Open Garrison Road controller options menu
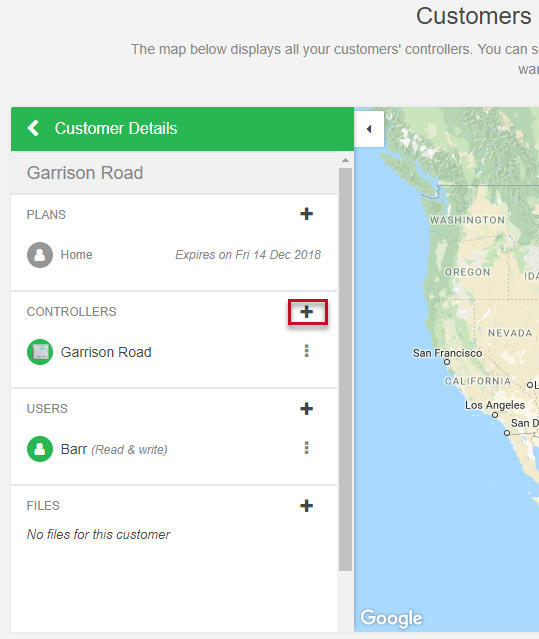This screenshot has height=639, width=539. pos(306,351)
